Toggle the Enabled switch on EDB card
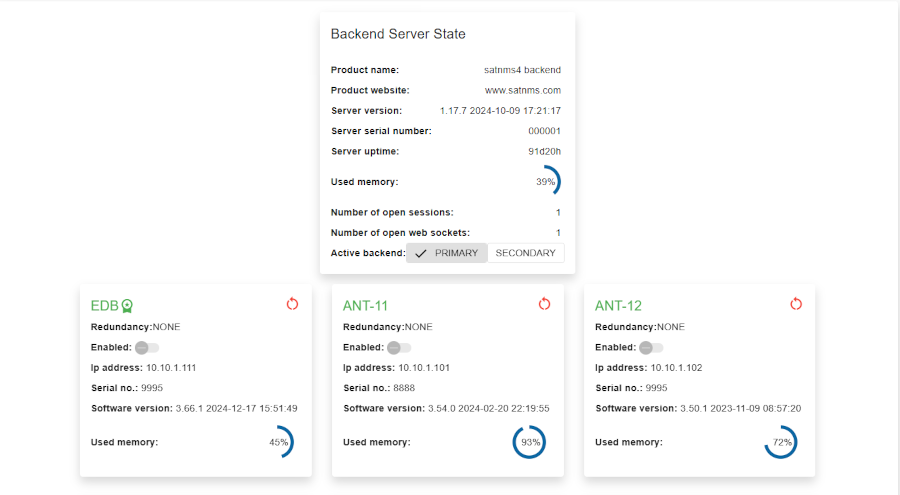Image resolution: width=900 pixels, height=495 pixels. [147, 347]
